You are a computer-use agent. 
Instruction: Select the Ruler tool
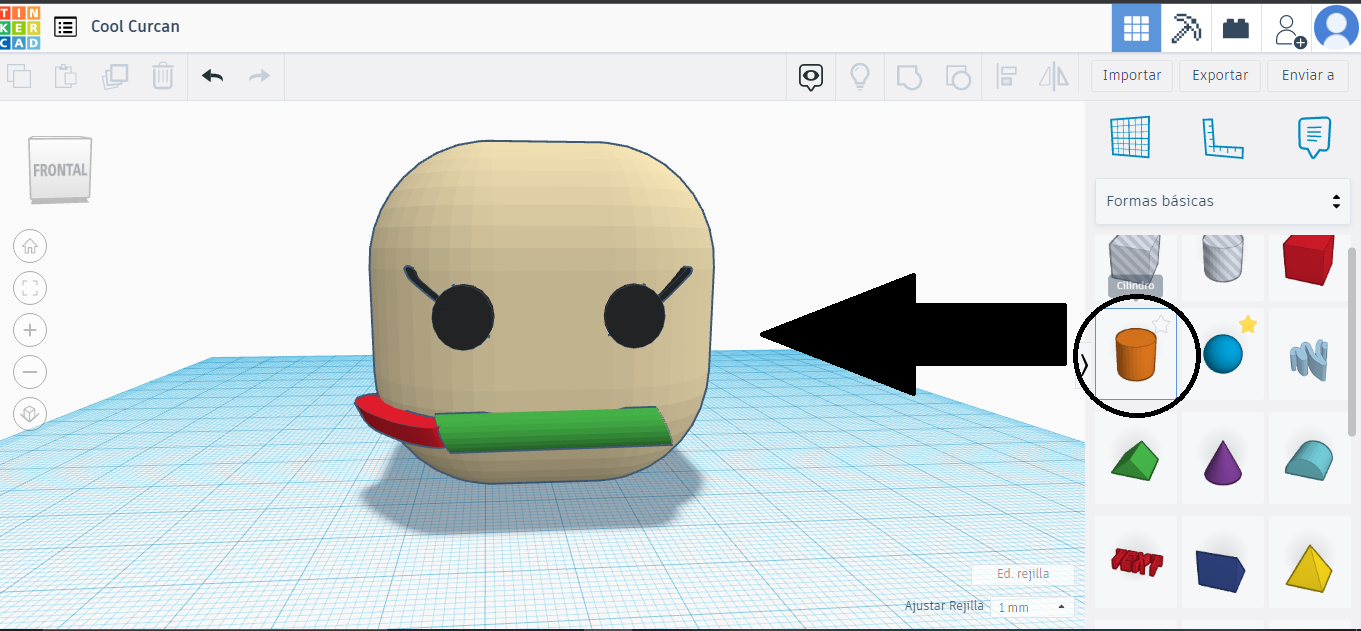(x=1222, y=138)
